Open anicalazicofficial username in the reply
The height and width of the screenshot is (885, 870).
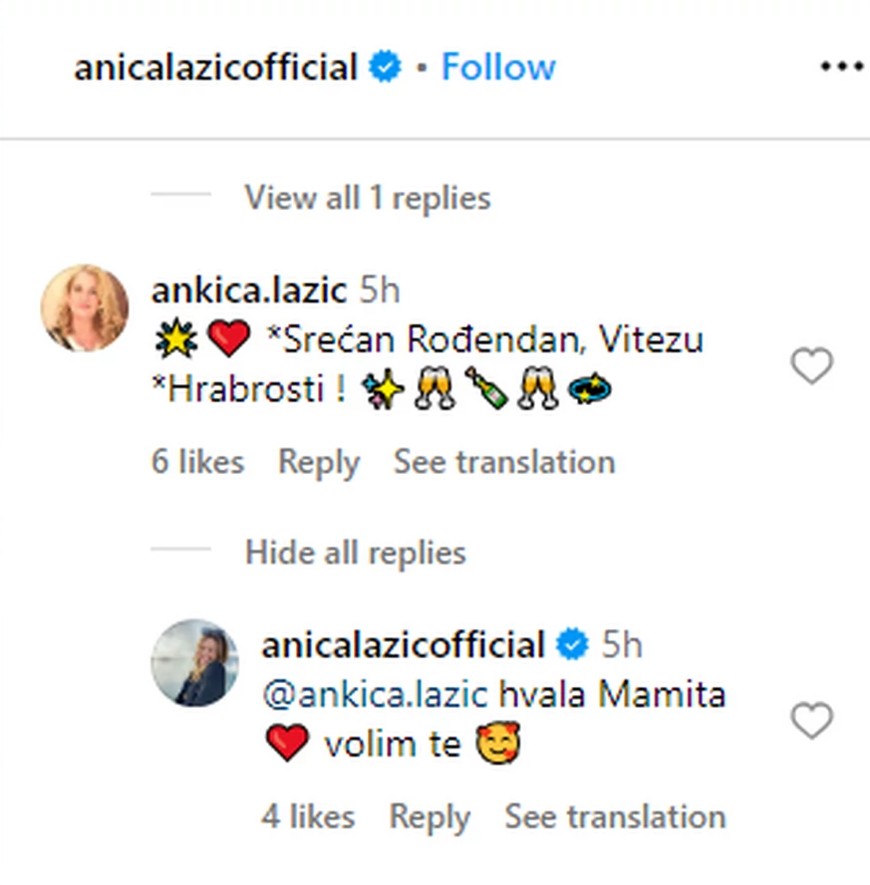[403, 645]
